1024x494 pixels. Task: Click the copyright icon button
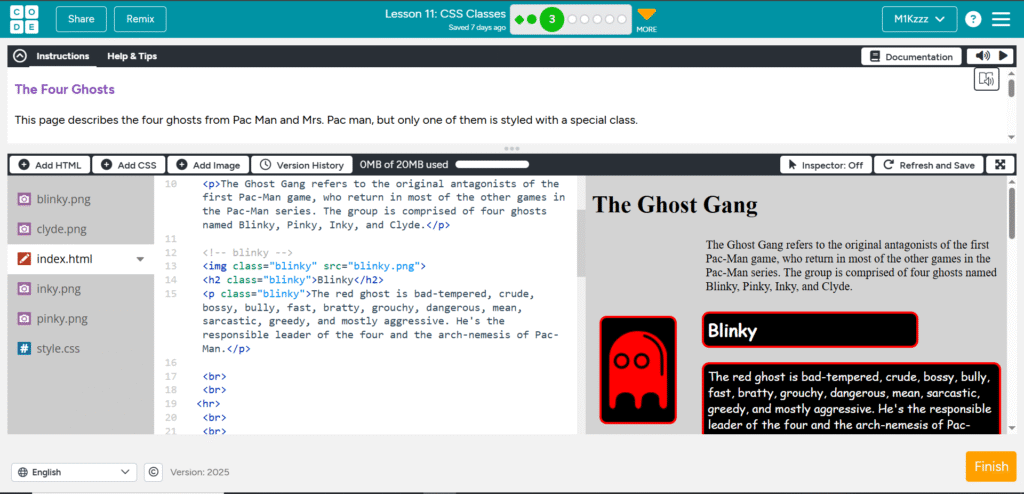coord(154,472)
